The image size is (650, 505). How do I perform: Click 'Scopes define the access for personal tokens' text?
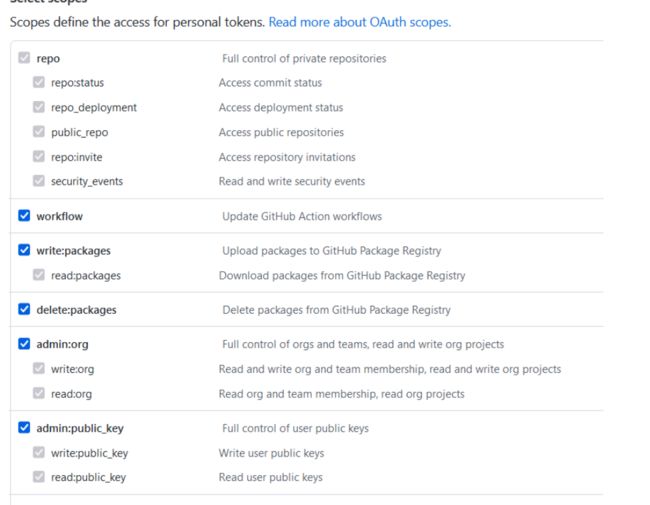(136, 22)
